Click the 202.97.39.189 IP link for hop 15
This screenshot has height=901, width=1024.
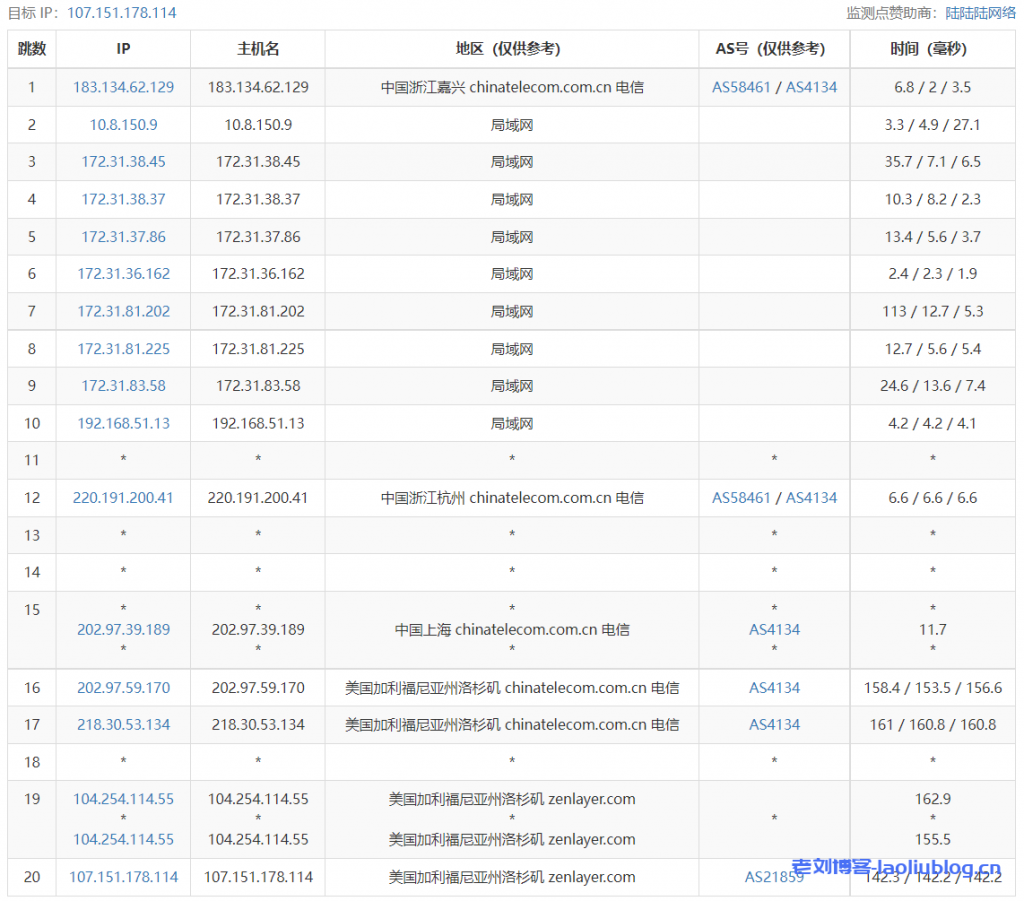point(123,629)
